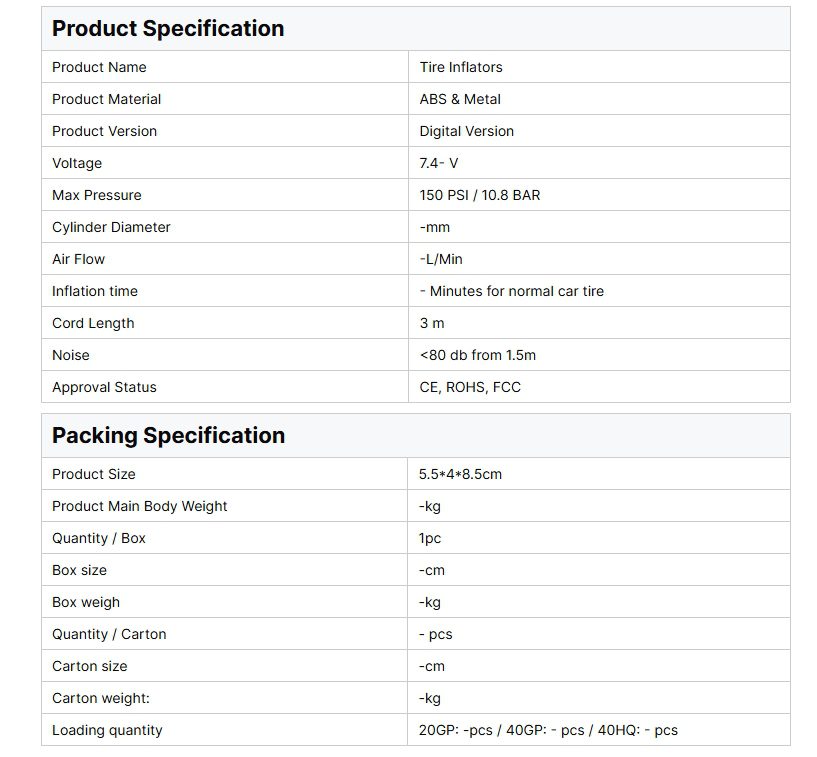817x757 pixels.
Task: Click the Packing Specification heading
Action: (x=168, y=436)
